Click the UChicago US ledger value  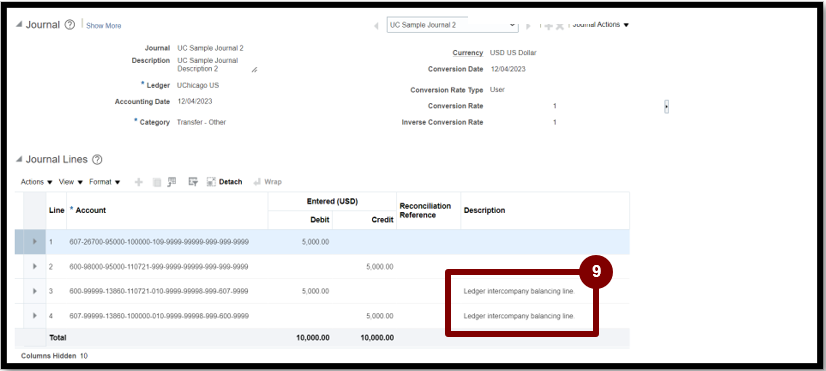198,85
